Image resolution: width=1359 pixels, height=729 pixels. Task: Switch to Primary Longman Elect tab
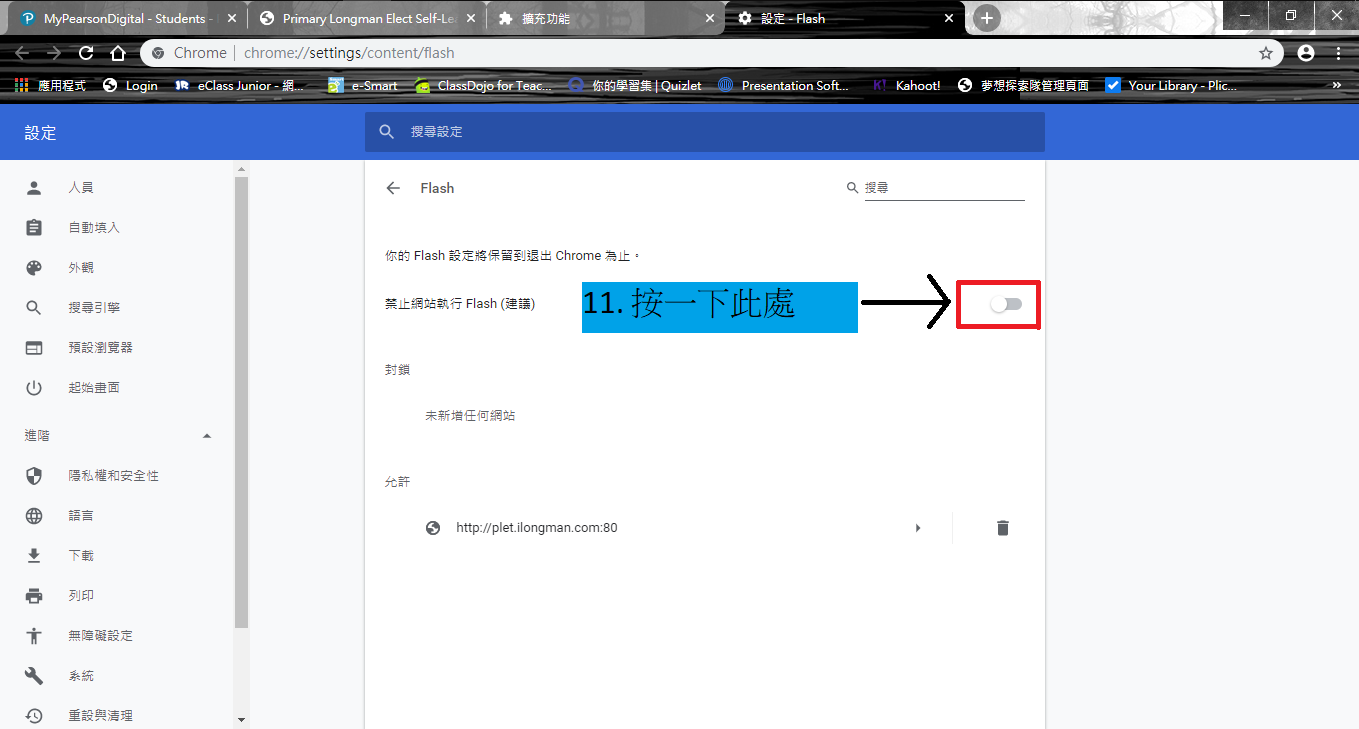pos(365,18)
